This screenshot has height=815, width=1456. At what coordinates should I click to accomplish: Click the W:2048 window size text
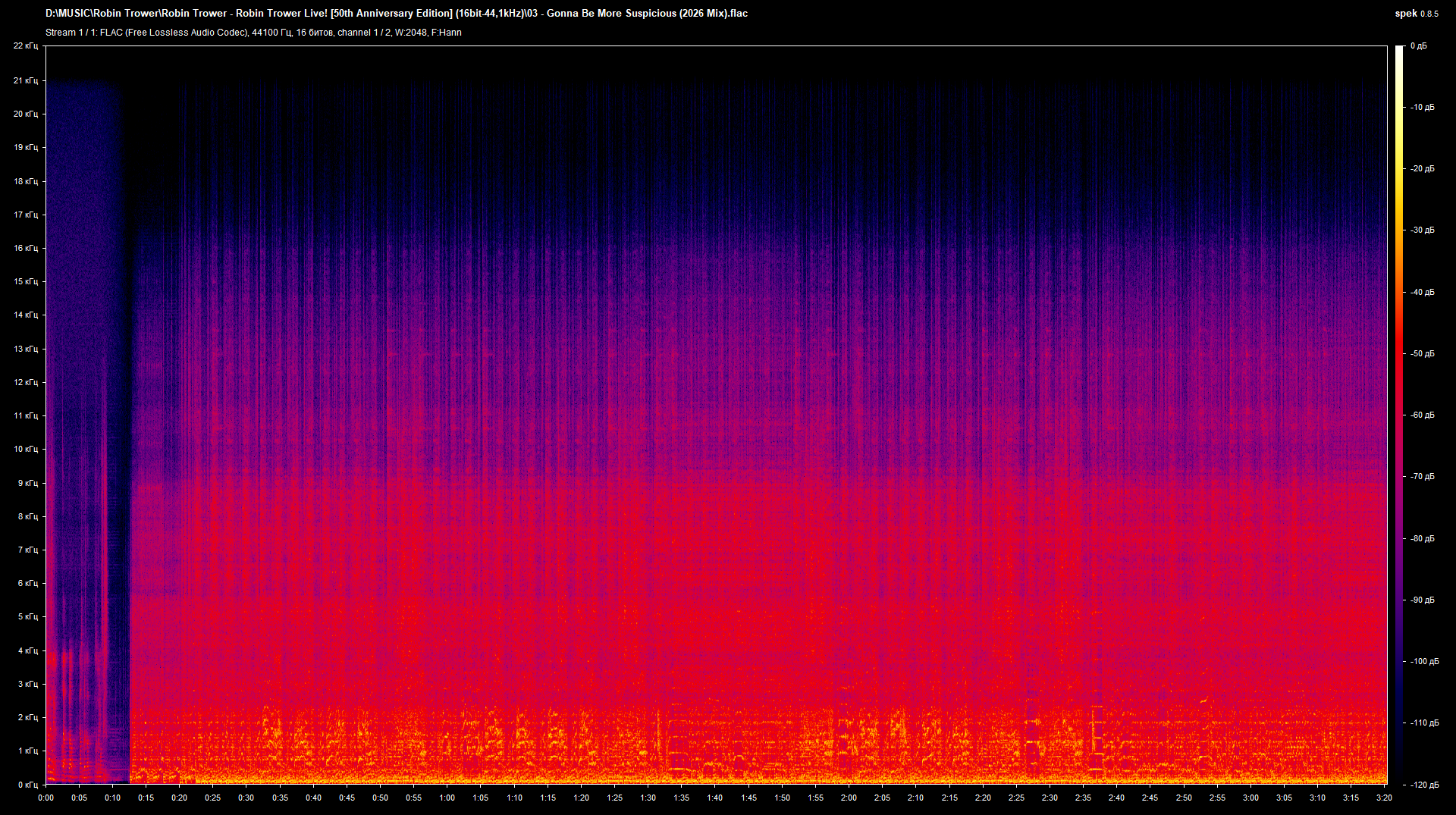(410, 33)
